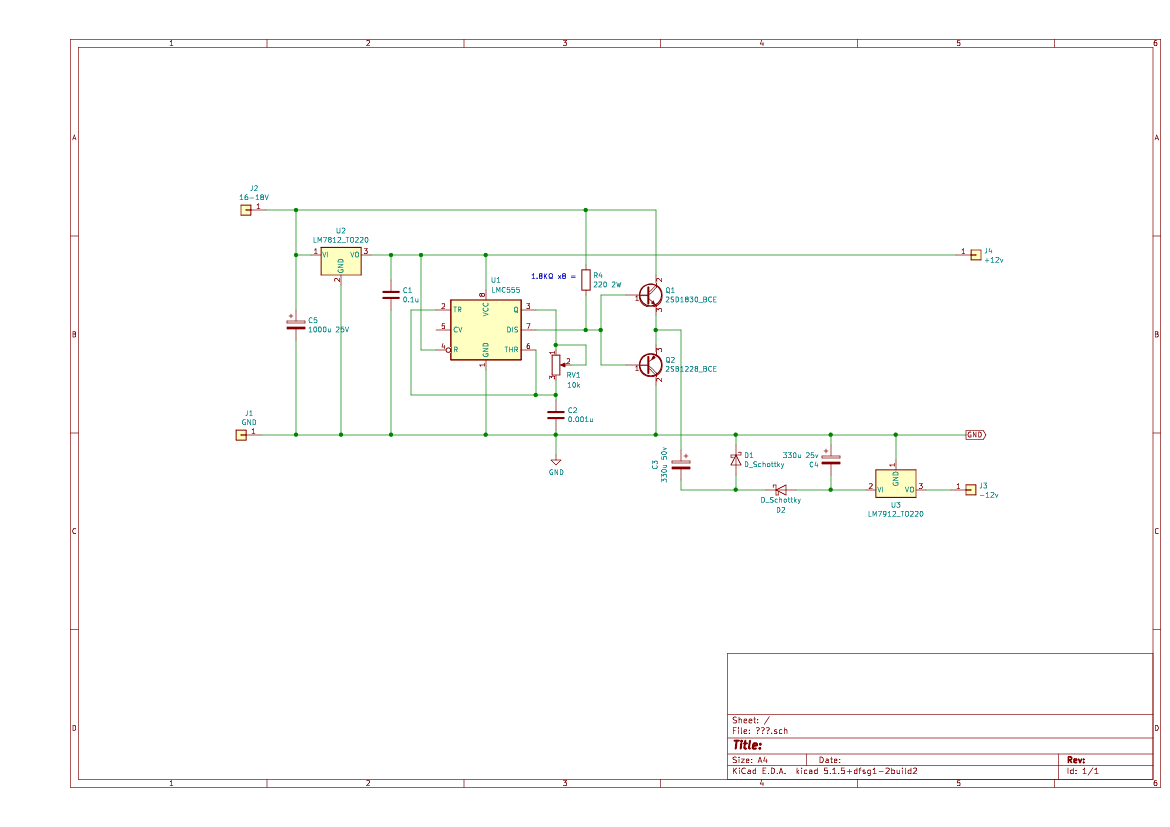Click the J1 GND connector

[x=240, y=435]
